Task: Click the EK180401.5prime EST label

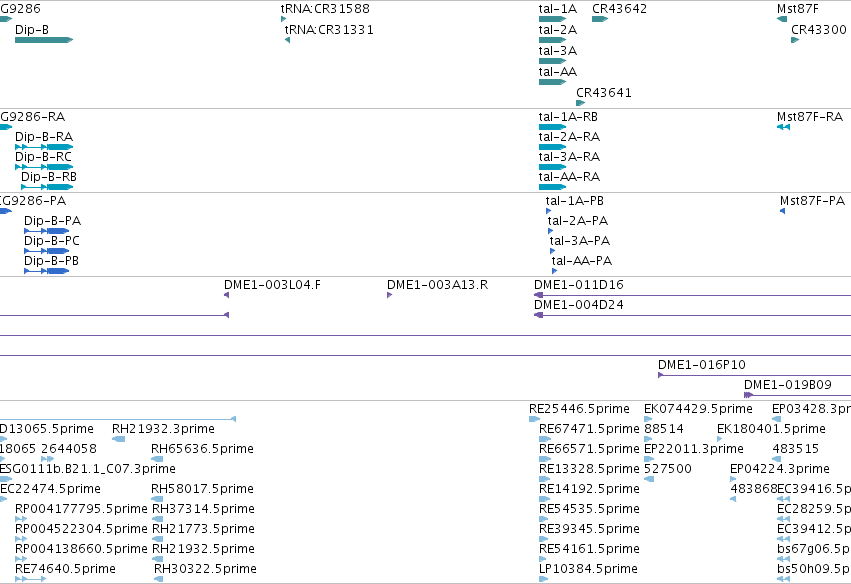Action: pos(771,429)
